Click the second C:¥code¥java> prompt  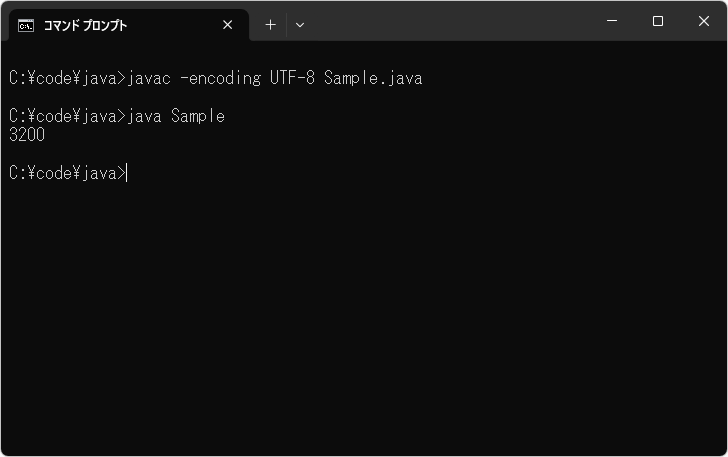pos(67,116)
